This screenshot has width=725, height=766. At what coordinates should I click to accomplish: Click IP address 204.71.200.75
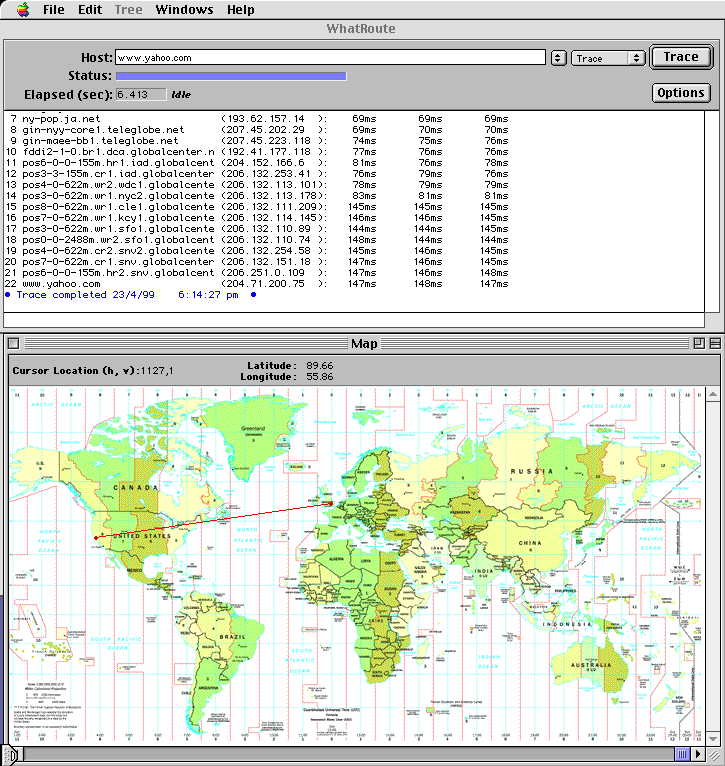click(x=266, y=284)
